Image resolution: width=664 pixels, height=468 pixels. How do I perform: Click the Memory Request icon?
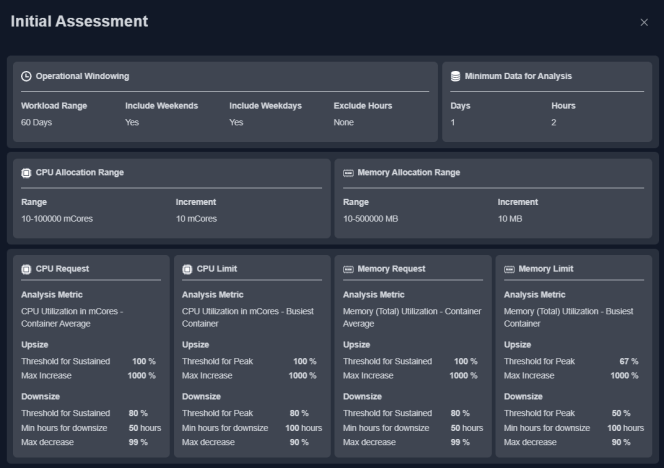tap(348, 269)
